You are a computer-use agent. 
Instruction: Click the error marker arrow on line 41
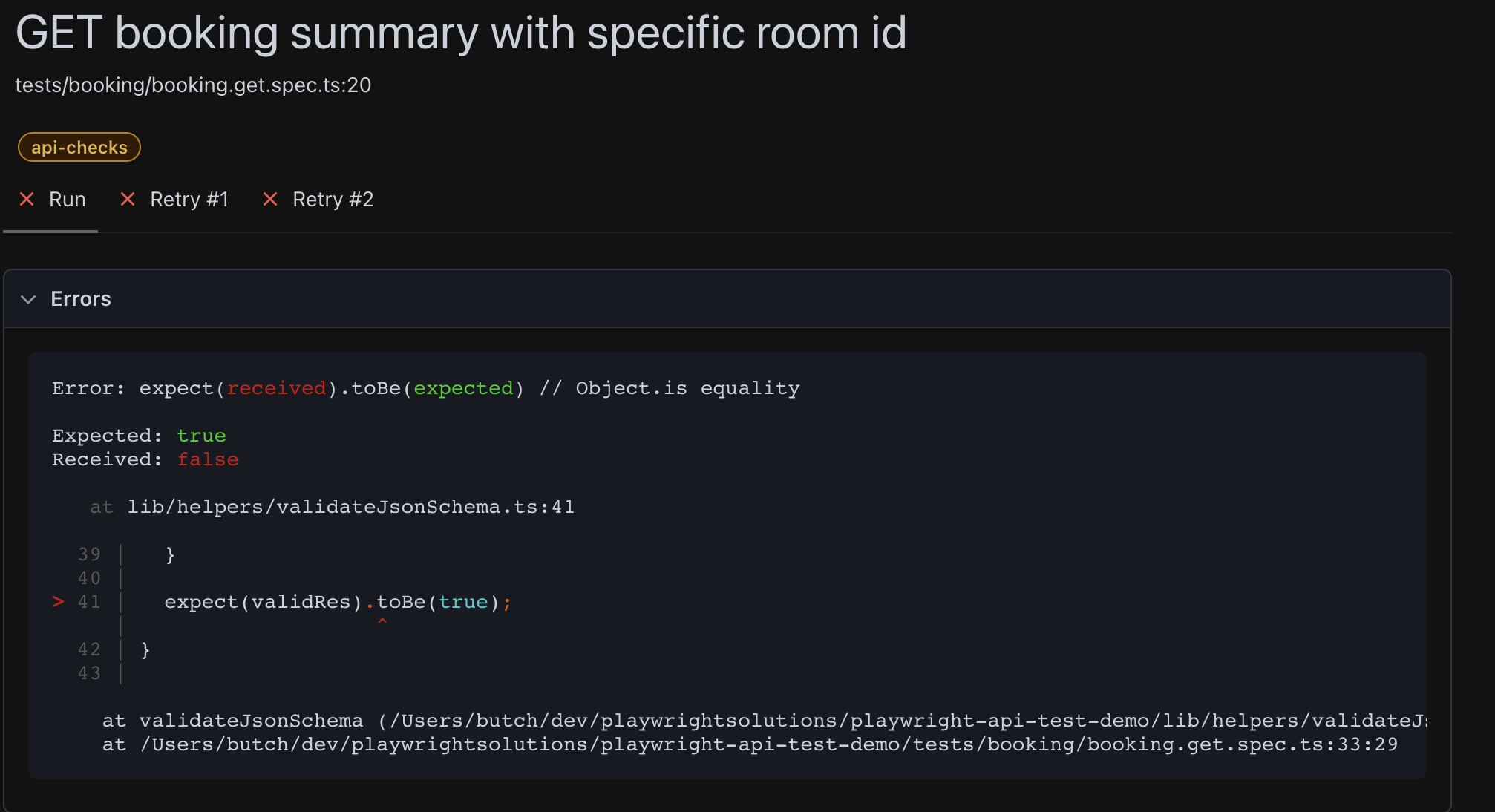(x=58, y=602)
